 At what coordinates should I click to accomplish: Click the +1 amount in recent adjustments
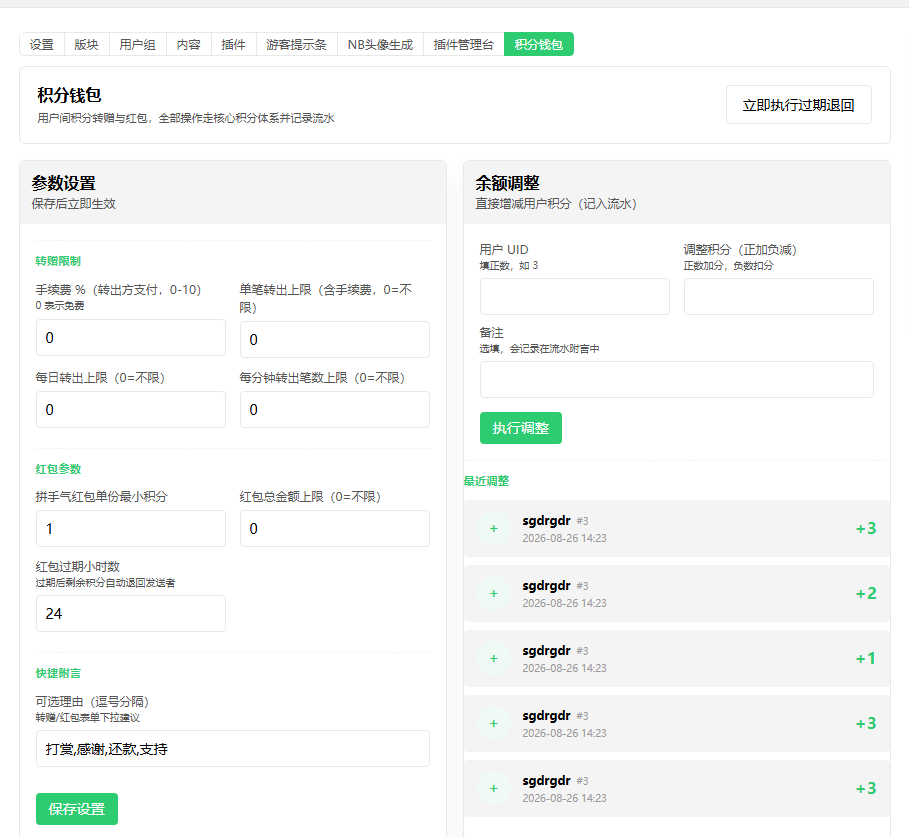pos(866,658)
